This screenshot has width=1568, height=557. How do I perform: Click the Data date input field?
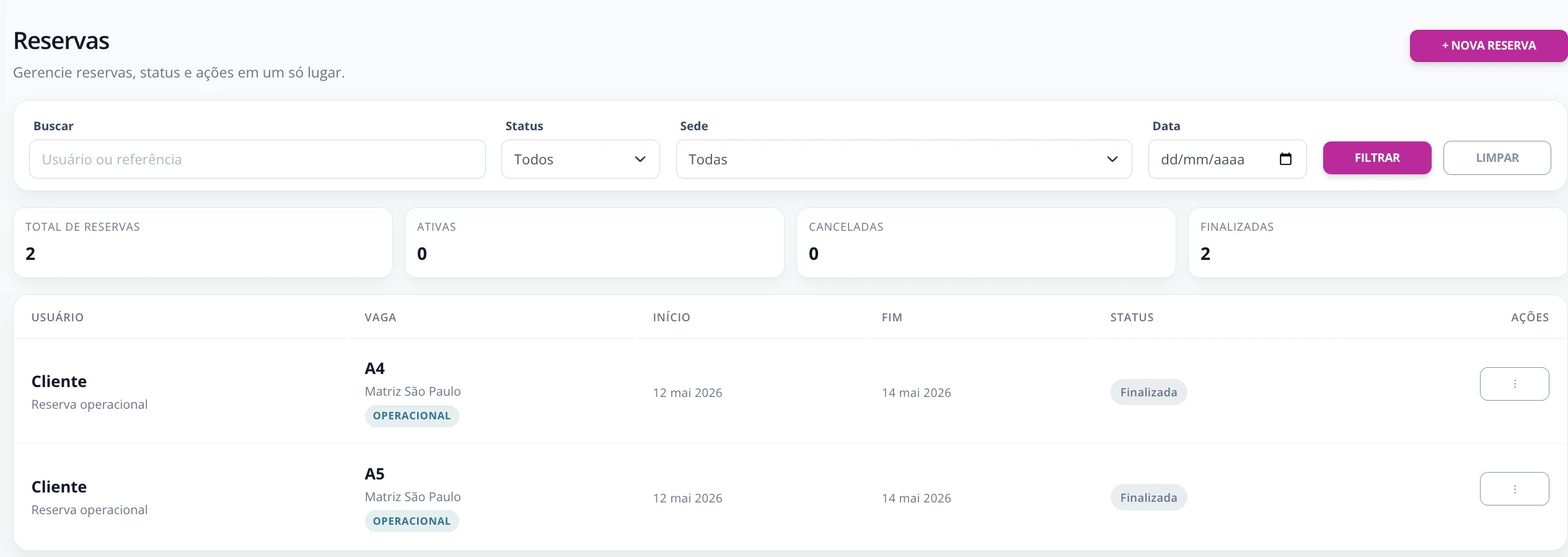[1227, 159]
